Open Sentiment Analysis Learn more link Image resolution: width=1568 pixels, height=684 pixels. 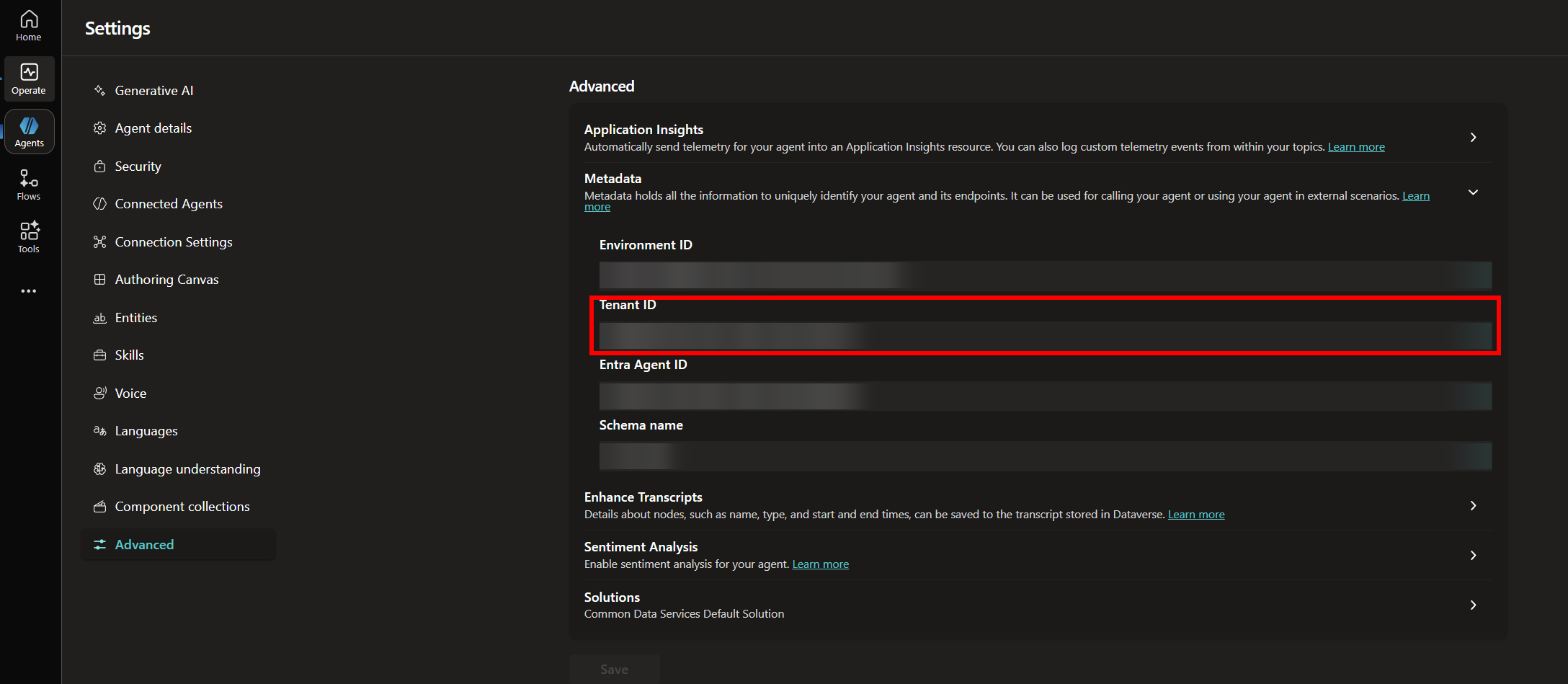click(x=820, y=564)
